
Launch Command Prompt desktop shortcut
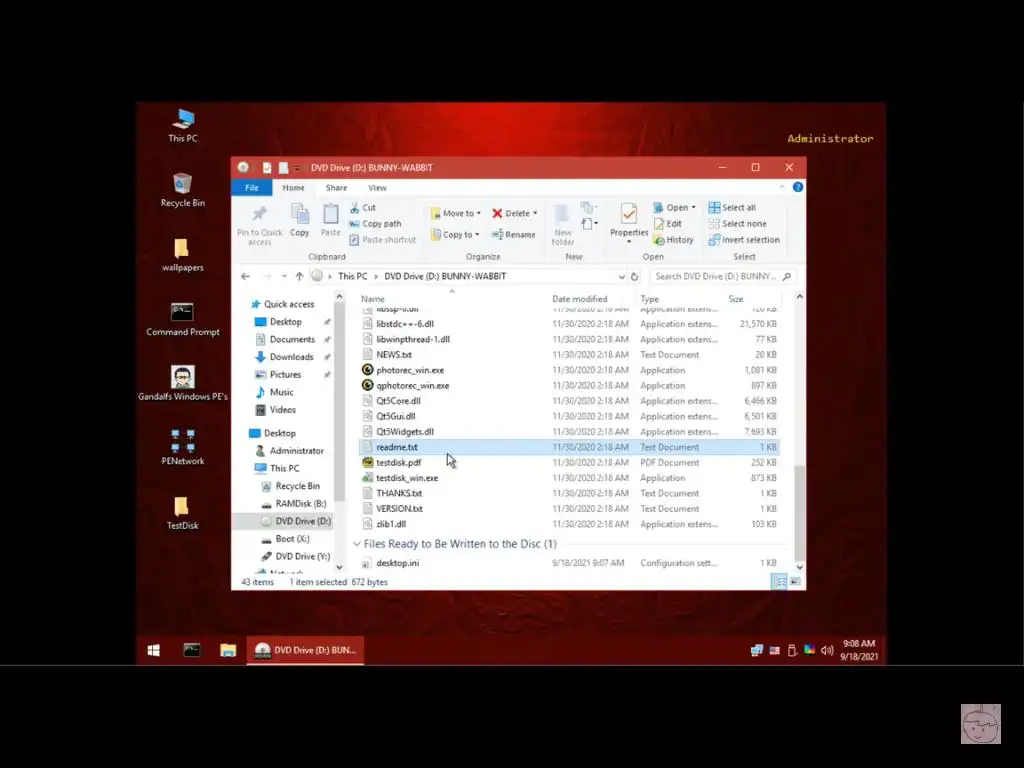click(183, 319)
